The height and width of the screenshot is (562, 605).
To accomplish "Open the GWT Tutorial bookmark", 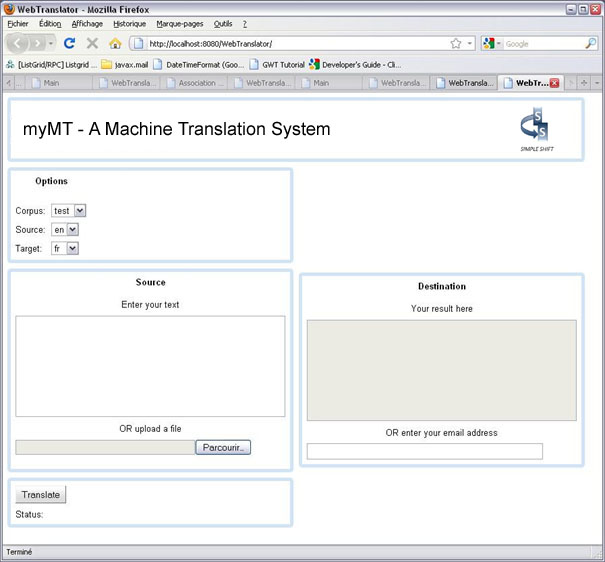I will pos(277,65).
